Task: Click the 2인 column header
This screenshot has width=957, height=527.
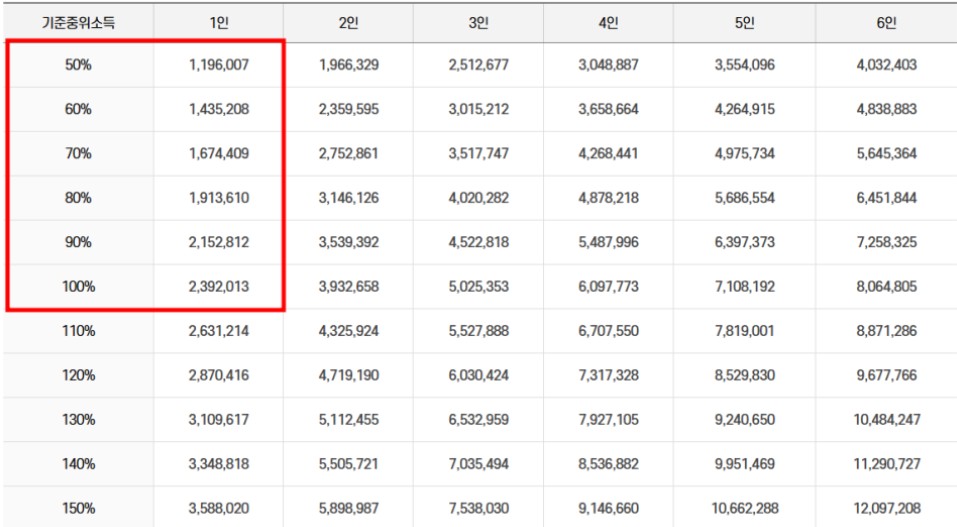Action: click(348, 23)
